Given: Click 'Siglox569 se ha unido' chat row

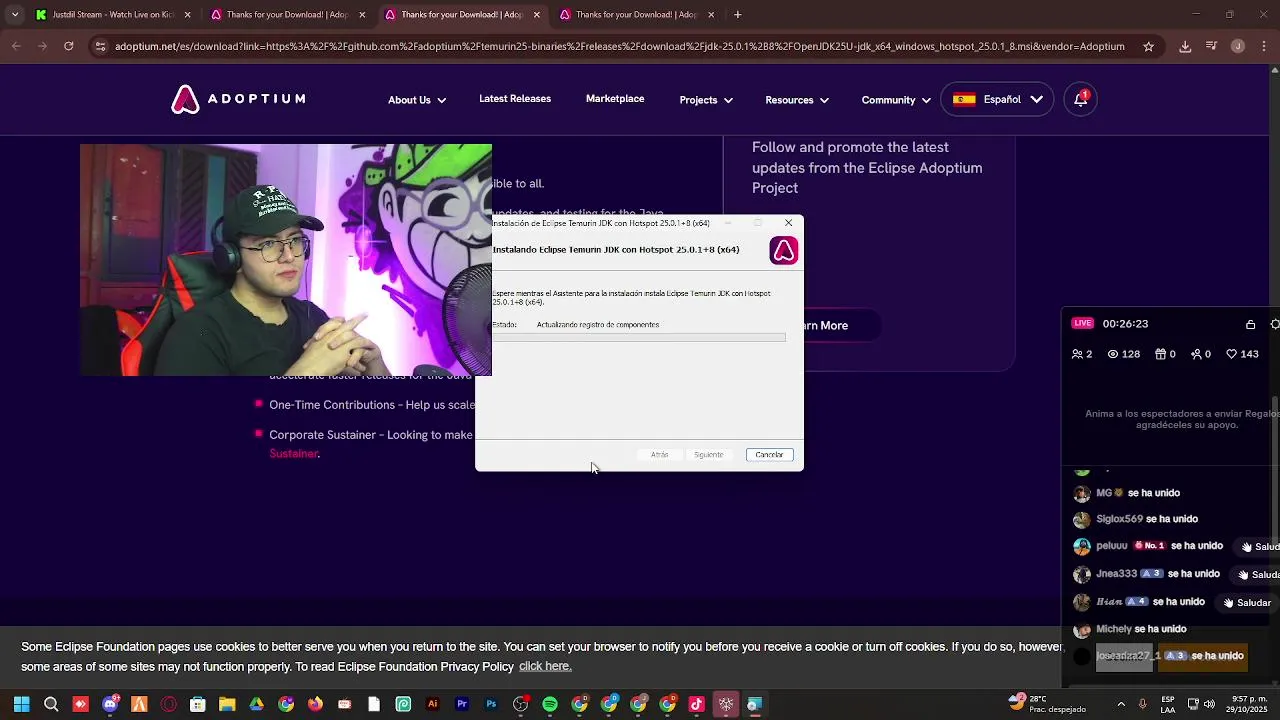Looking at the screenshot, I should point(1135,519).
